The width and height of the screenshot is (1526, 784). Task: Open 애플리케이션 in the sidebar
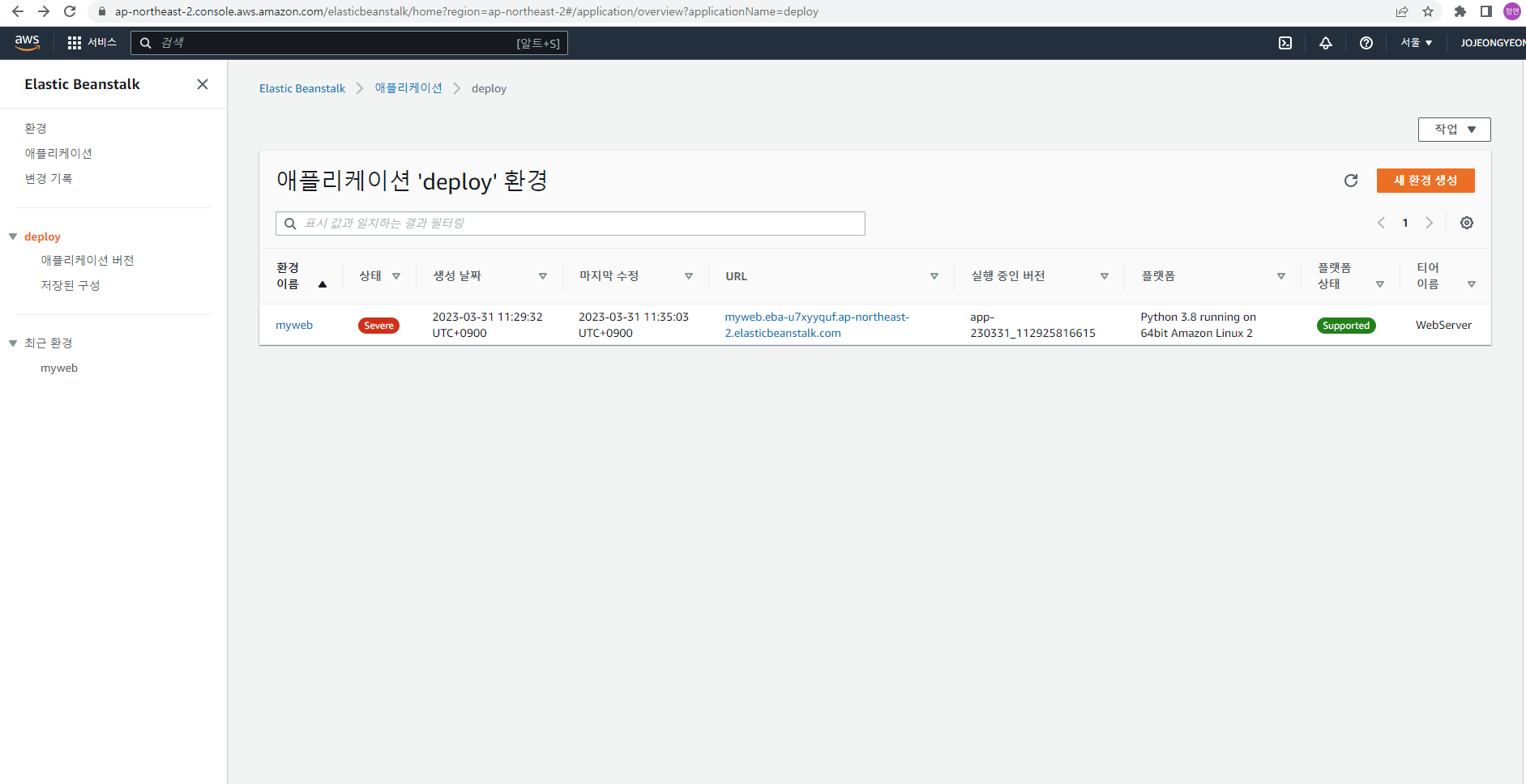pos(58,154)
